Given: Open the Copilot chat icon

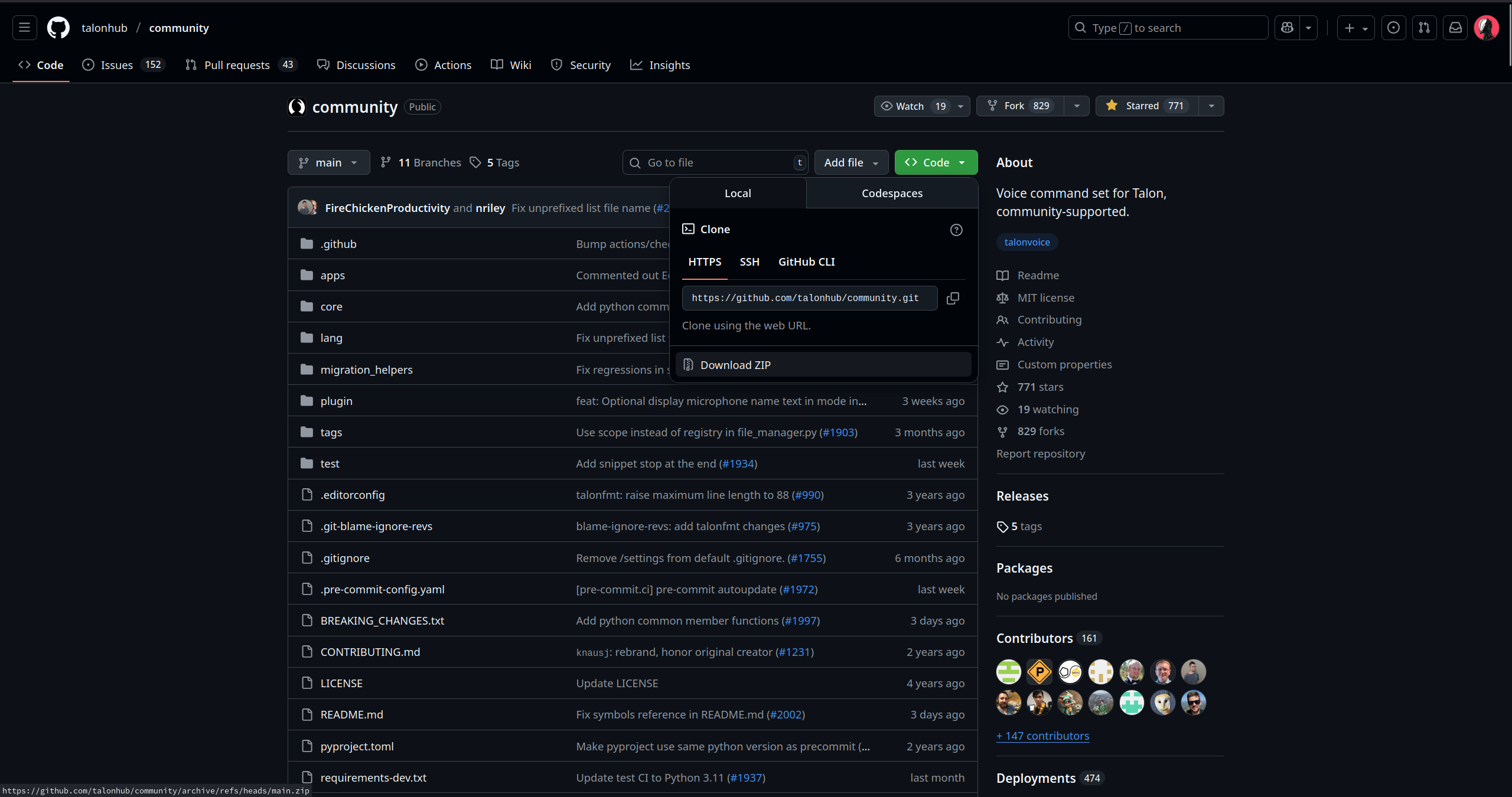Looking at the screenshot, I should 1287,28.
